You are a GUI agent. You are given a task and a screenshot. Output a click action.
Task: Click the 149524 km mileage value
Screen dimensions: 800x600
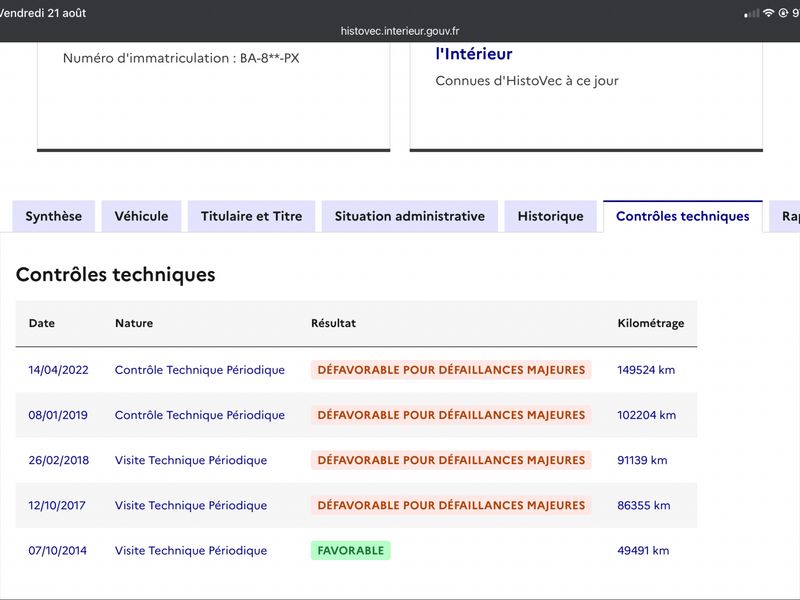(646, 370)
